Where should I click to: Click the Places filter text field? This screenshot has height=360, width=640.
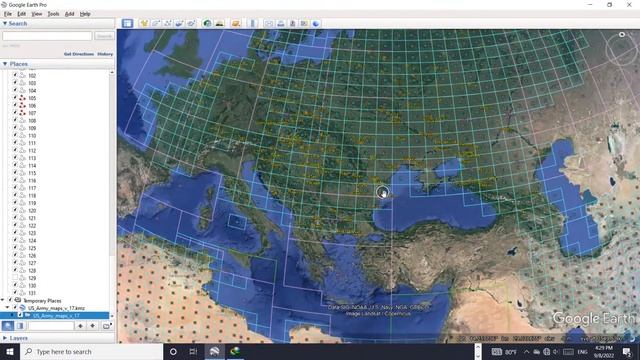(51, 326)
